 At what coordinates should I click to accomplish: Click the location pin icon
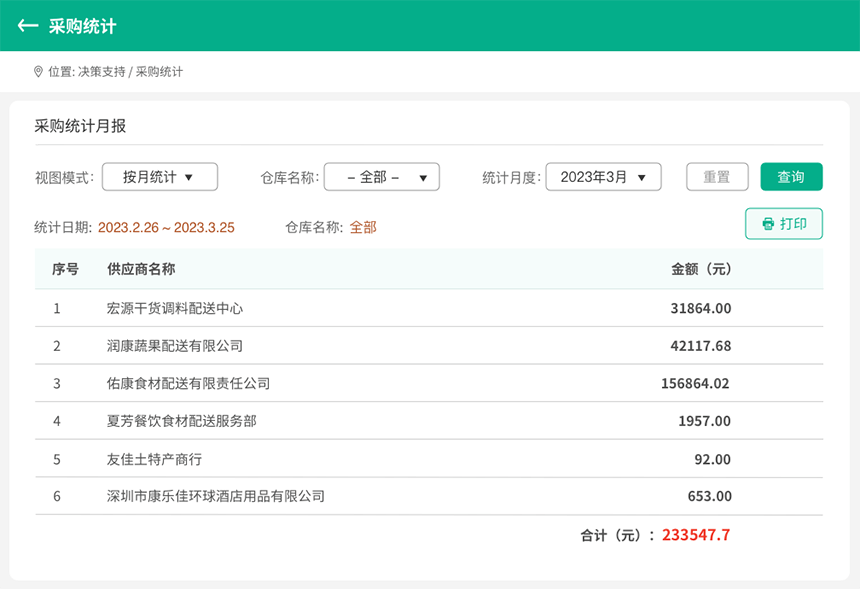pyautogui.click(x=38, y=72)
